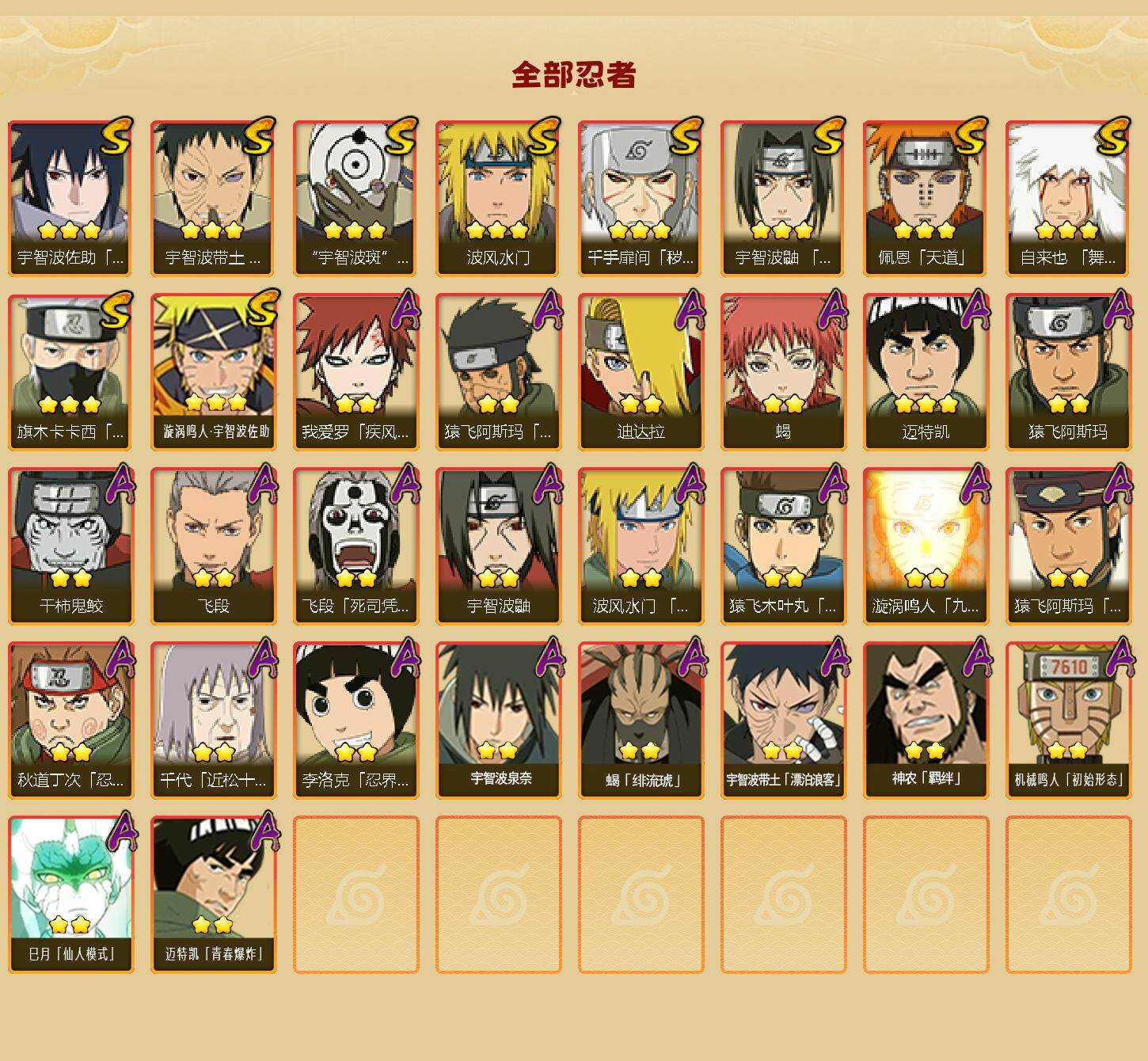The width and height of the screenshot is (1148, 1061).
Task: Choose the 机械鸣人「初始形态」 card
Action: (1068, 721)
